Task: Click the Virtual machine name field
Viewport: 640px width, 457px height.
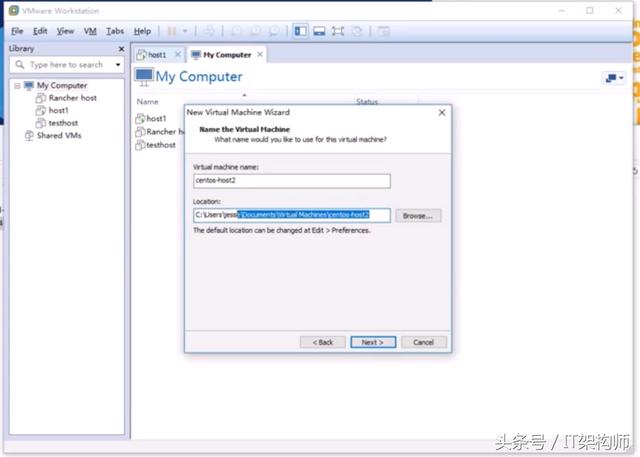Action: point(292,181)
